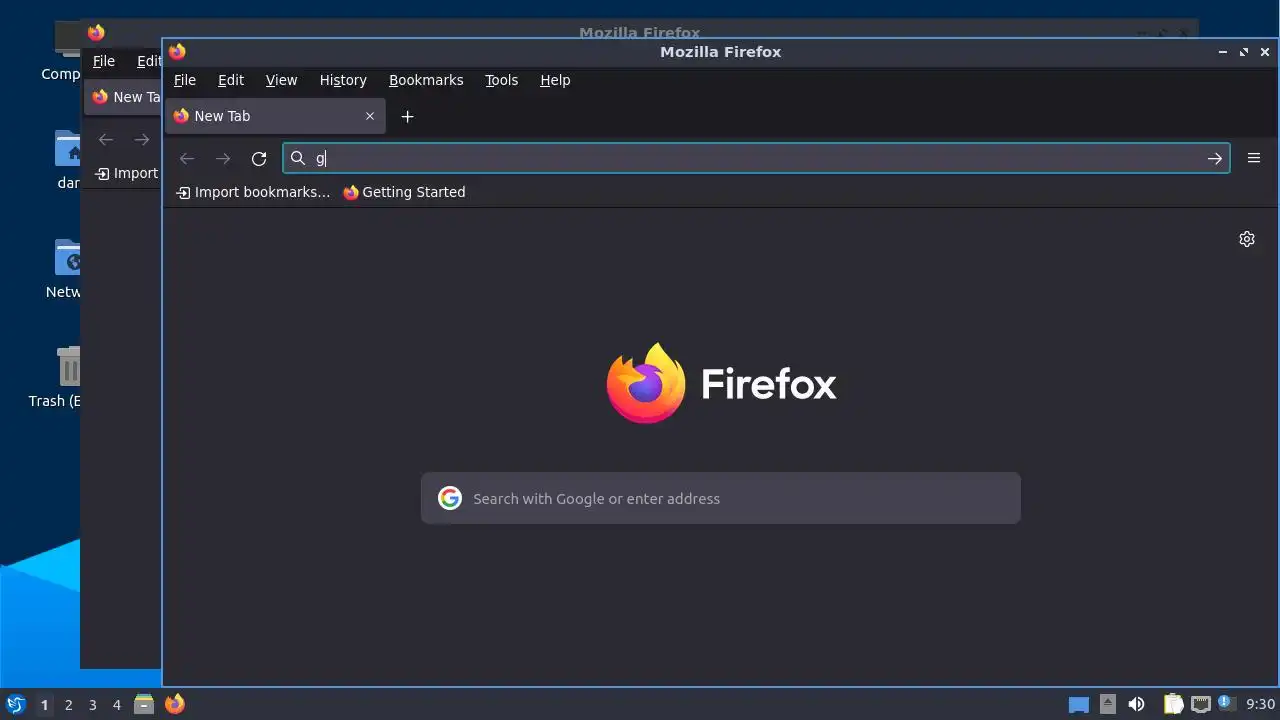Open the Bookmarks menu
Image resolution: width=1280 pixels, height=720 pixels.
tap(426, 80)
